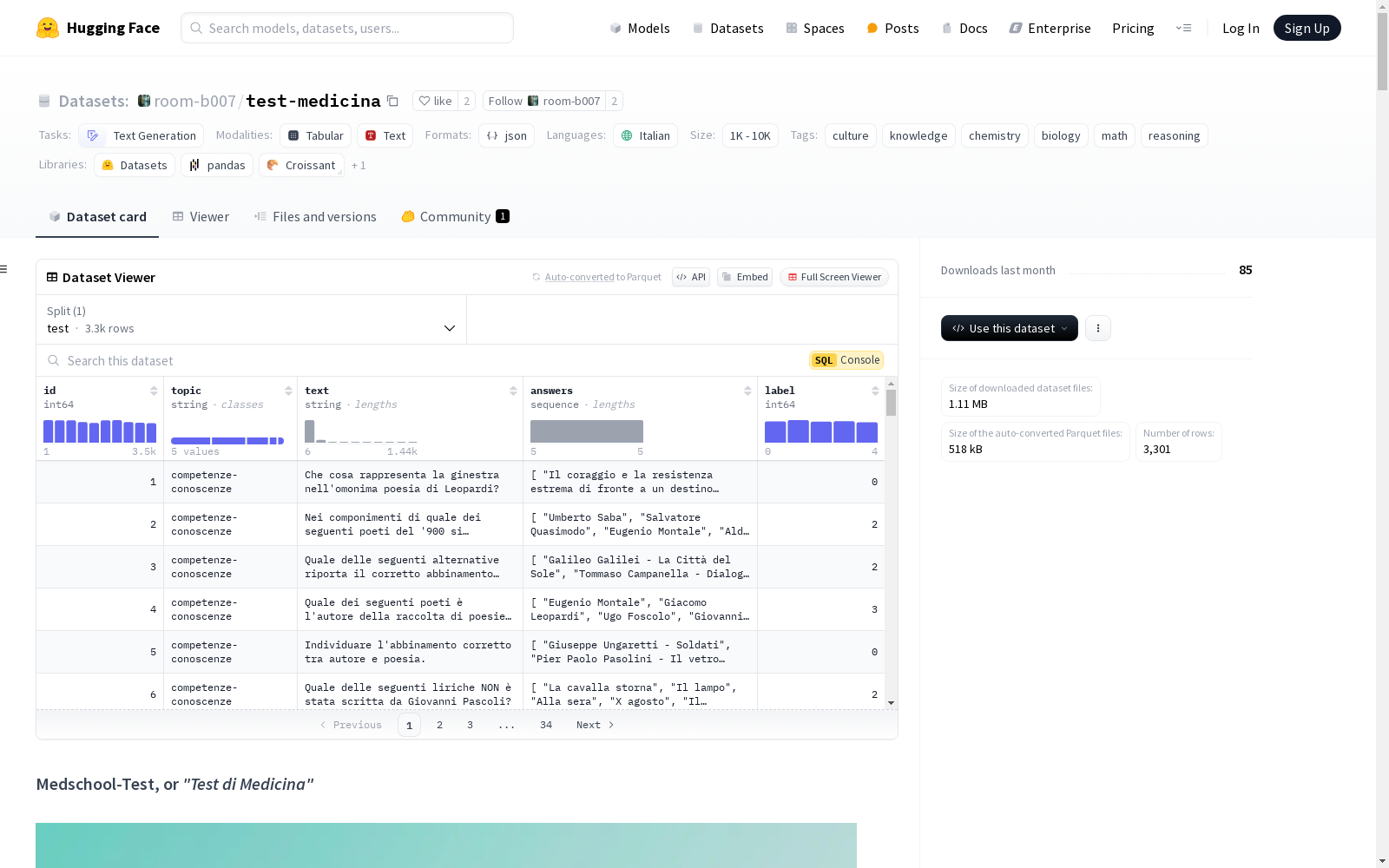Switch to the Dataset card tab

pos(97,216)
